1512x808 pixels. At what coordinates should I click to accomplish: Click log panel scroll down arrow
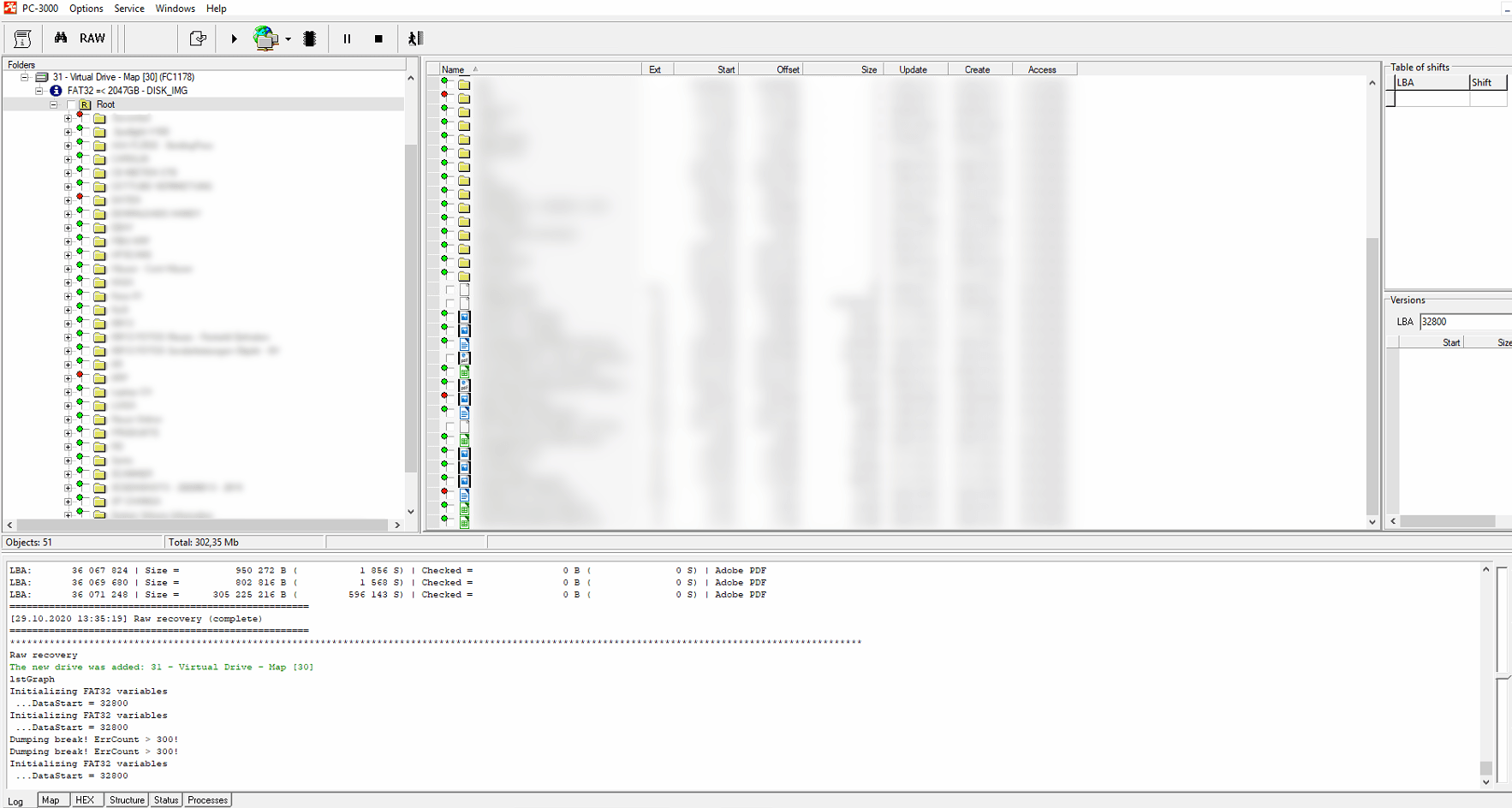(1486, 781)
